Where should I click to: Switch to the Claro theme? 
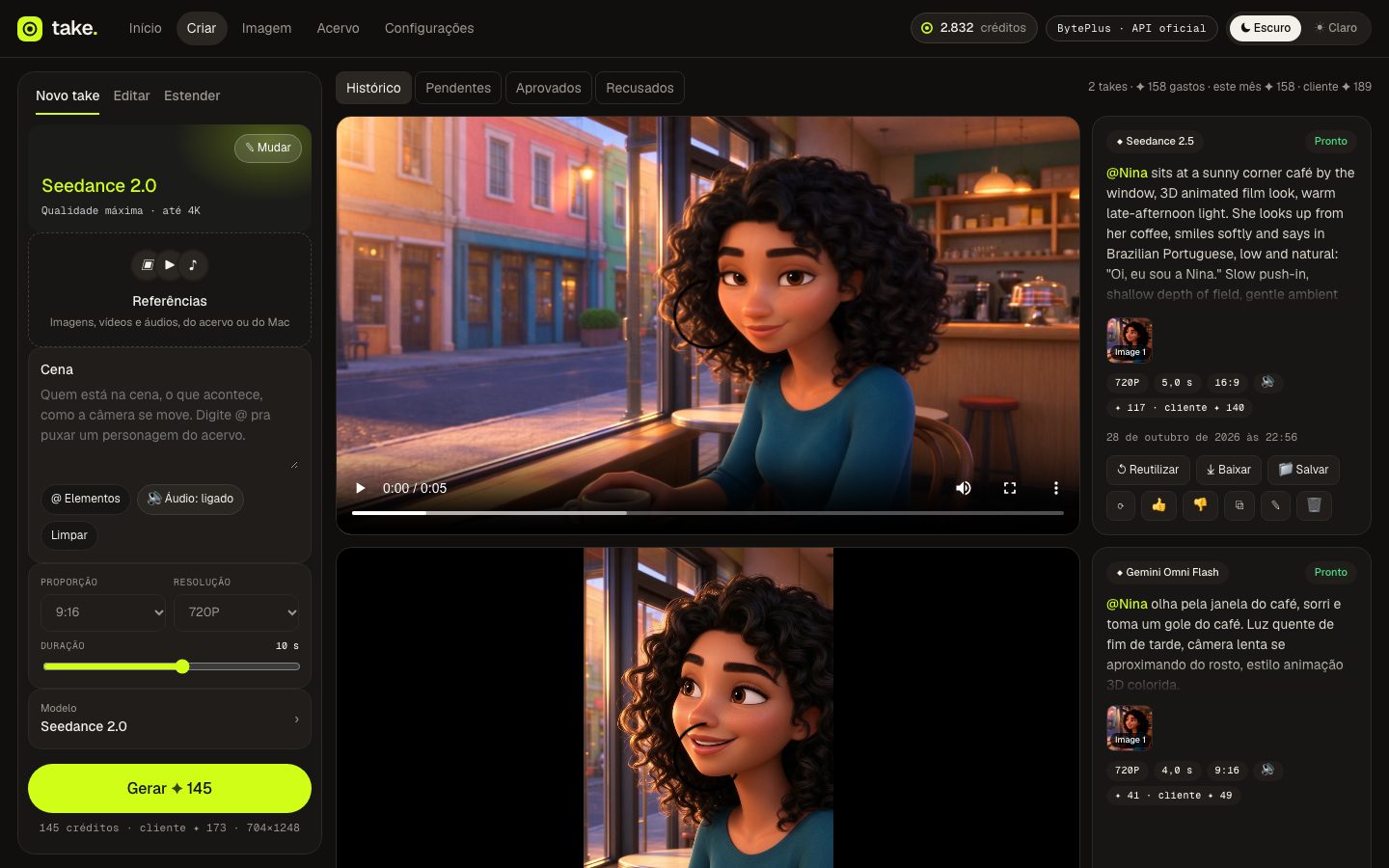click(1336, 28)
